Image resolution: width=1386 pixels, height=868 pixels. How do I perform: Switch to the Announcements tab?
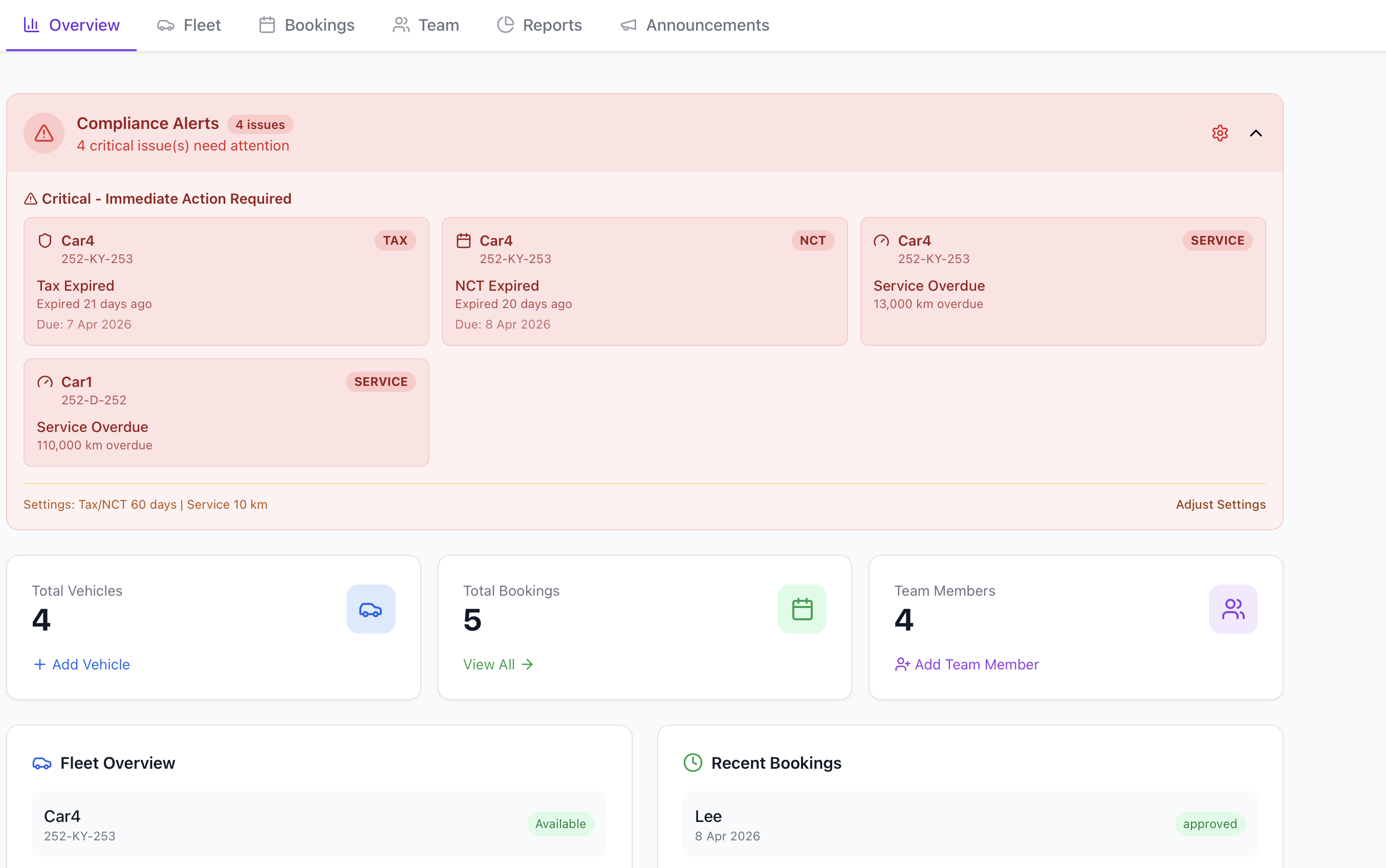pyautogui.click(x=695, y=25)
